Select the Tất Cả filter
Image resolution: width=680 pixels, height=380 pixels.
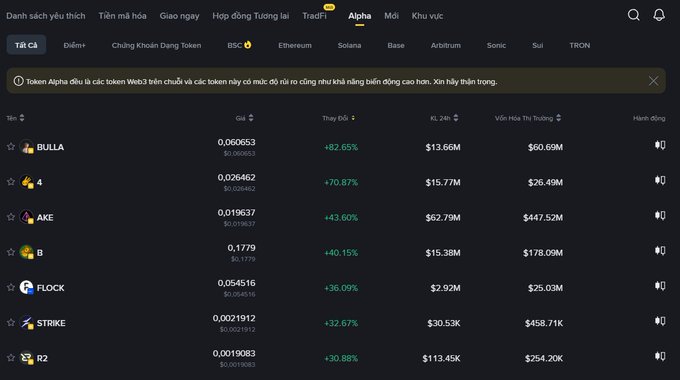(26, 45)
